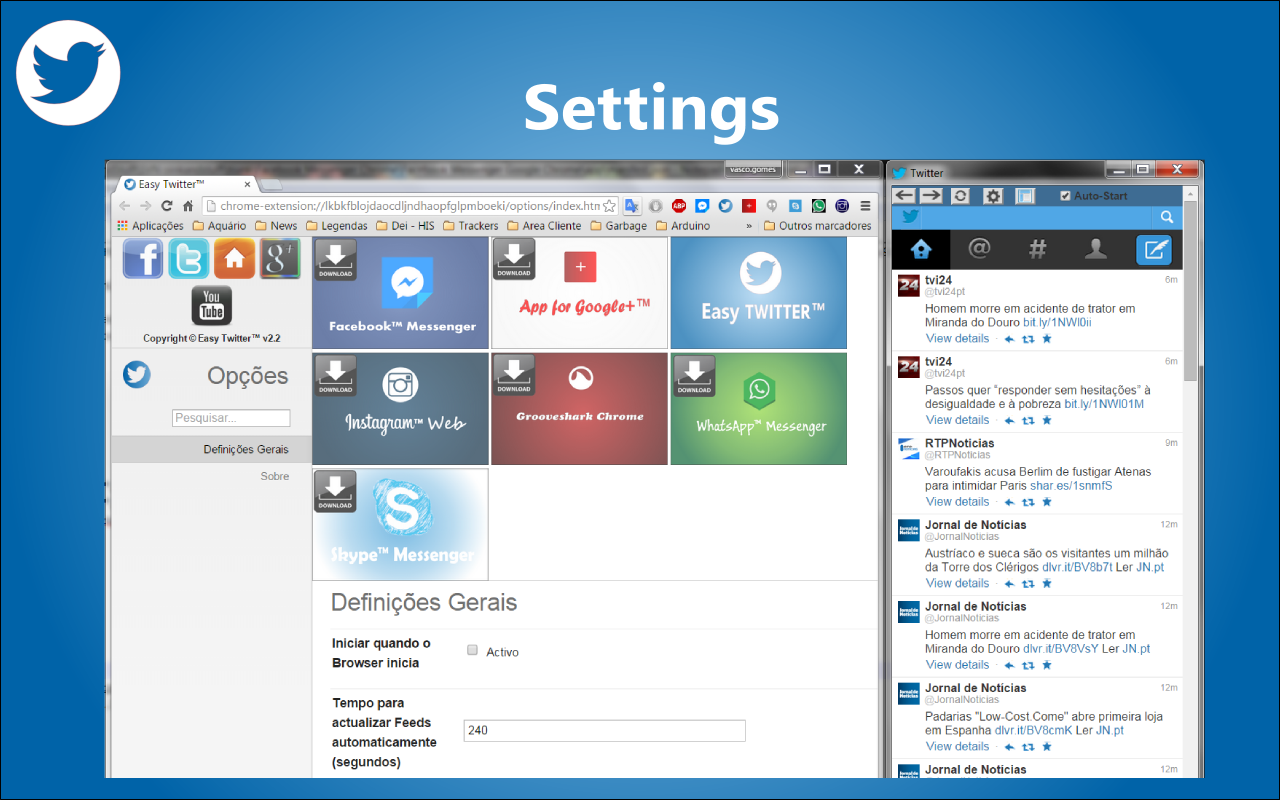Bookmark page with the star icon
This screenshot has width=1280, height=800.
click(x=609, y=206)
